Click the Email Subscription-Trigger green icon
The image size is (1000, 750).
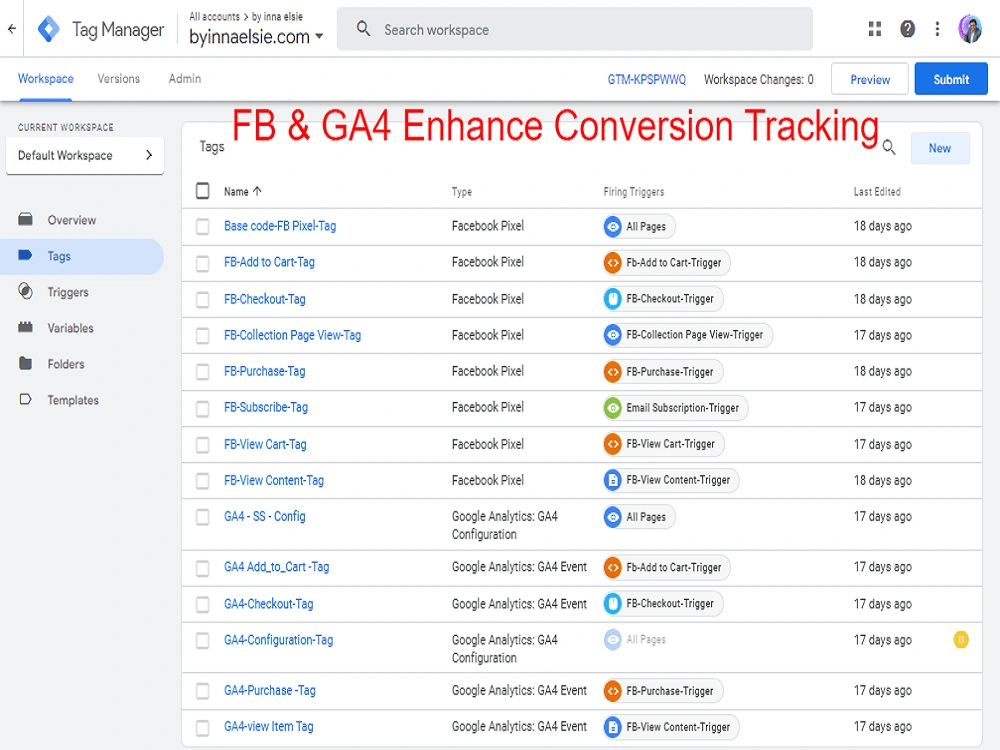pos(612,408)
